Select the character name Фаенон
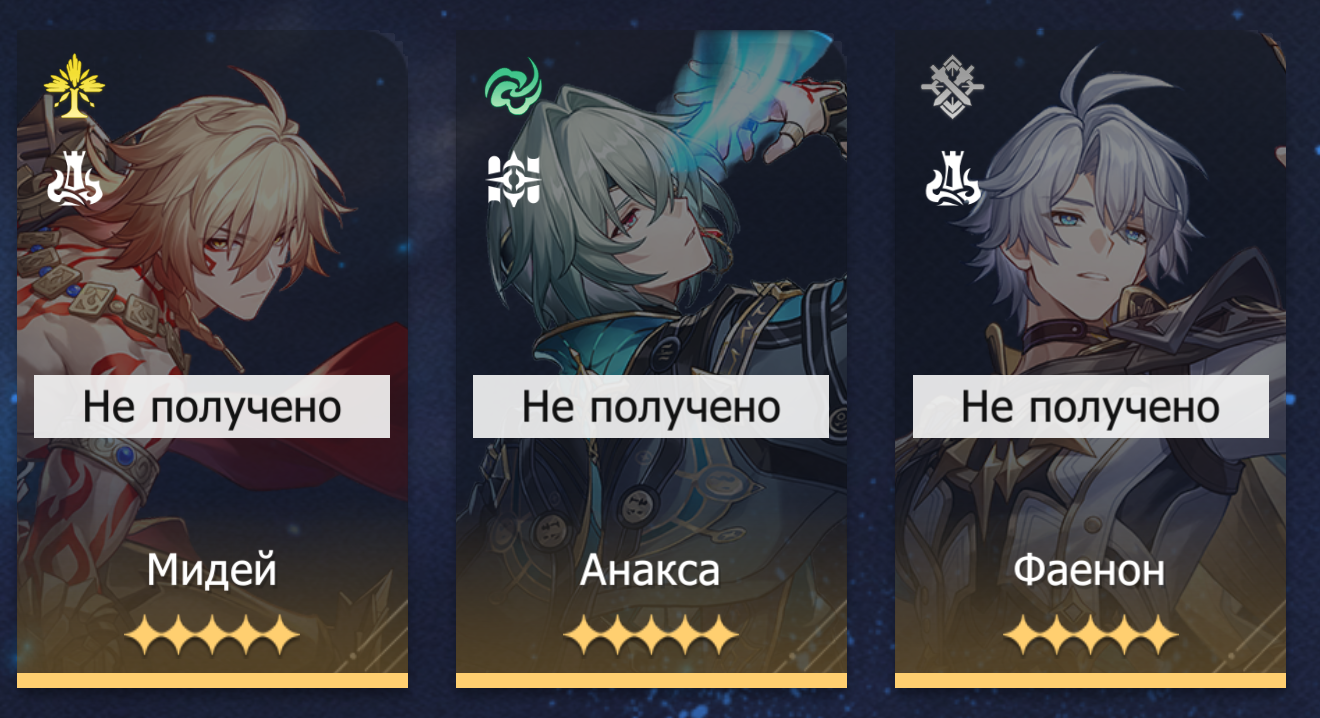The width and height of the screenshot is (1320, 718). coord(1089,571)
